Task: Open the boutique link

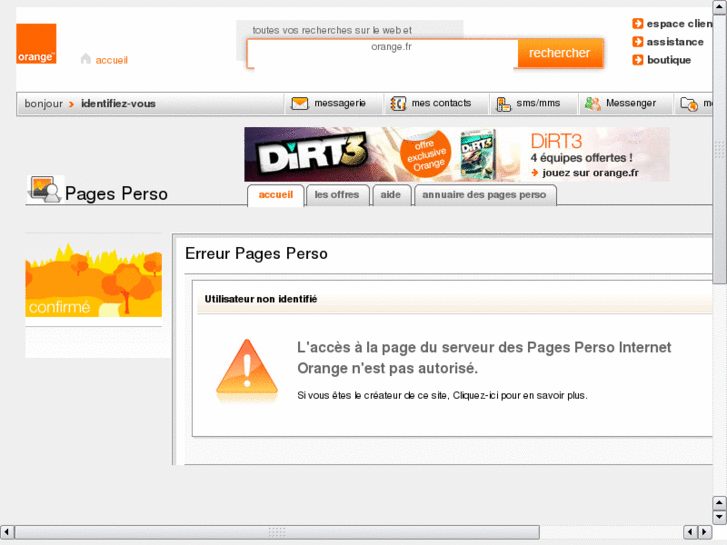Action: 669,60
